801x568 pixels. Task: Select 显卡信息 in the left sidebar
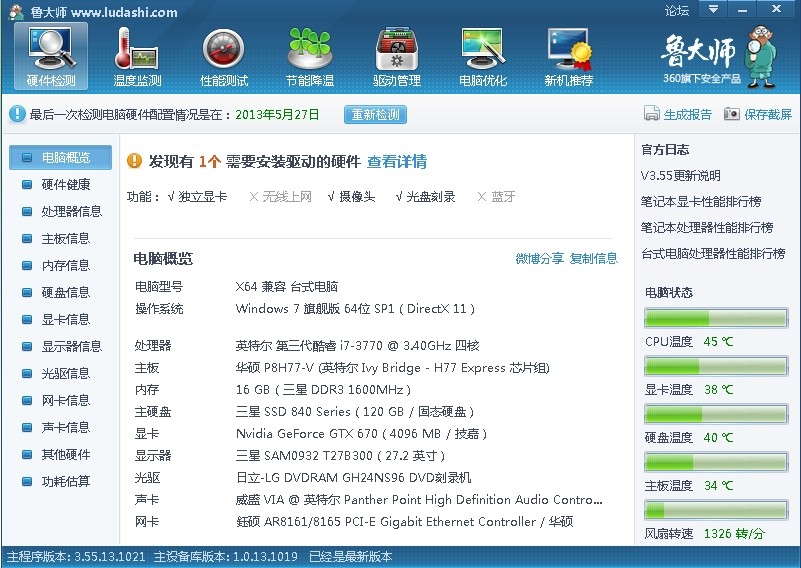pyautogui.click(x=65, y=320)
